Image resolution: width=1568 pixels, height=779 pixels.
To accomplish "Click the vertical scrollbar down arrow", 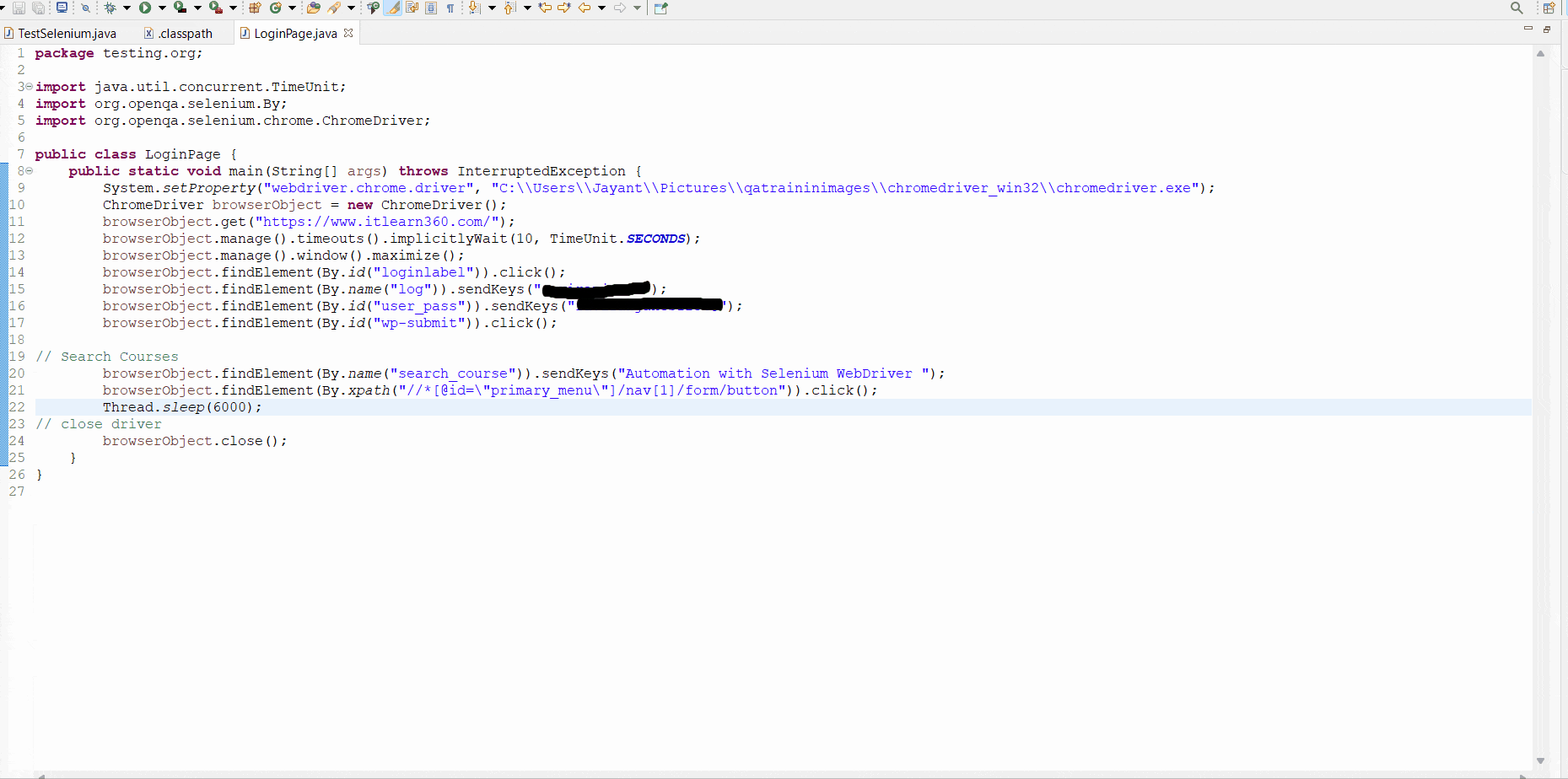I will [x=1540, y=761].
